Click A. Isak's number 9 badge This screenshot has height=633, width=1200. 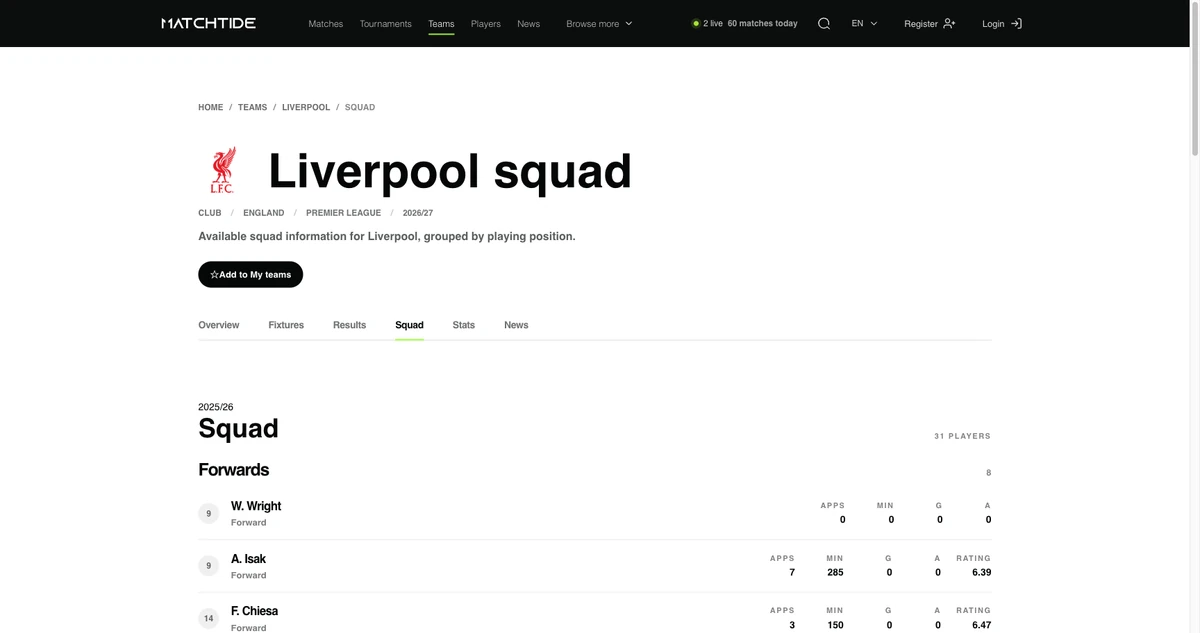(x=208, y=566)
